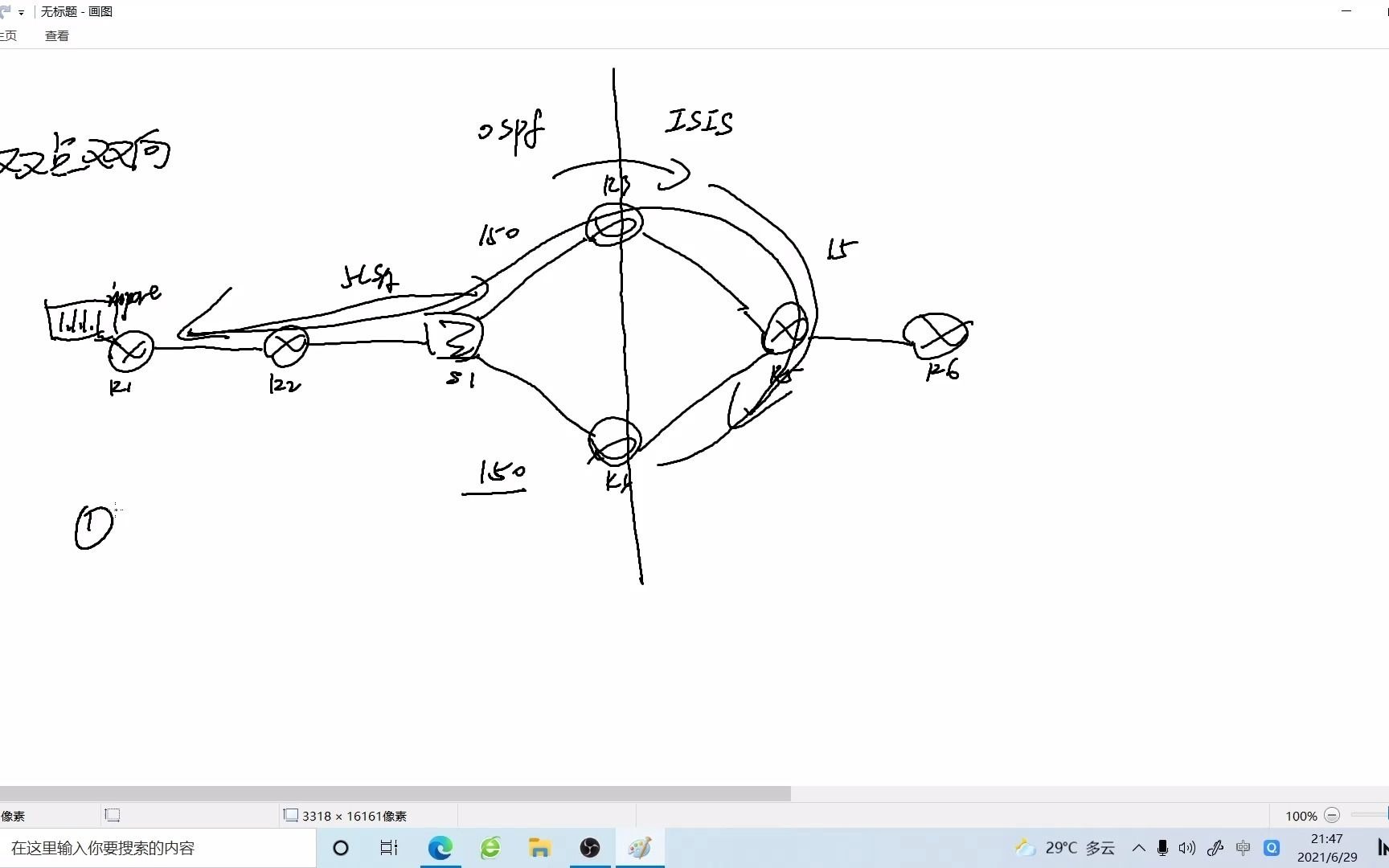Click the Paint app taskbar icon
Viewport: 1389px width, 868px height.
(x=640, y=848)
